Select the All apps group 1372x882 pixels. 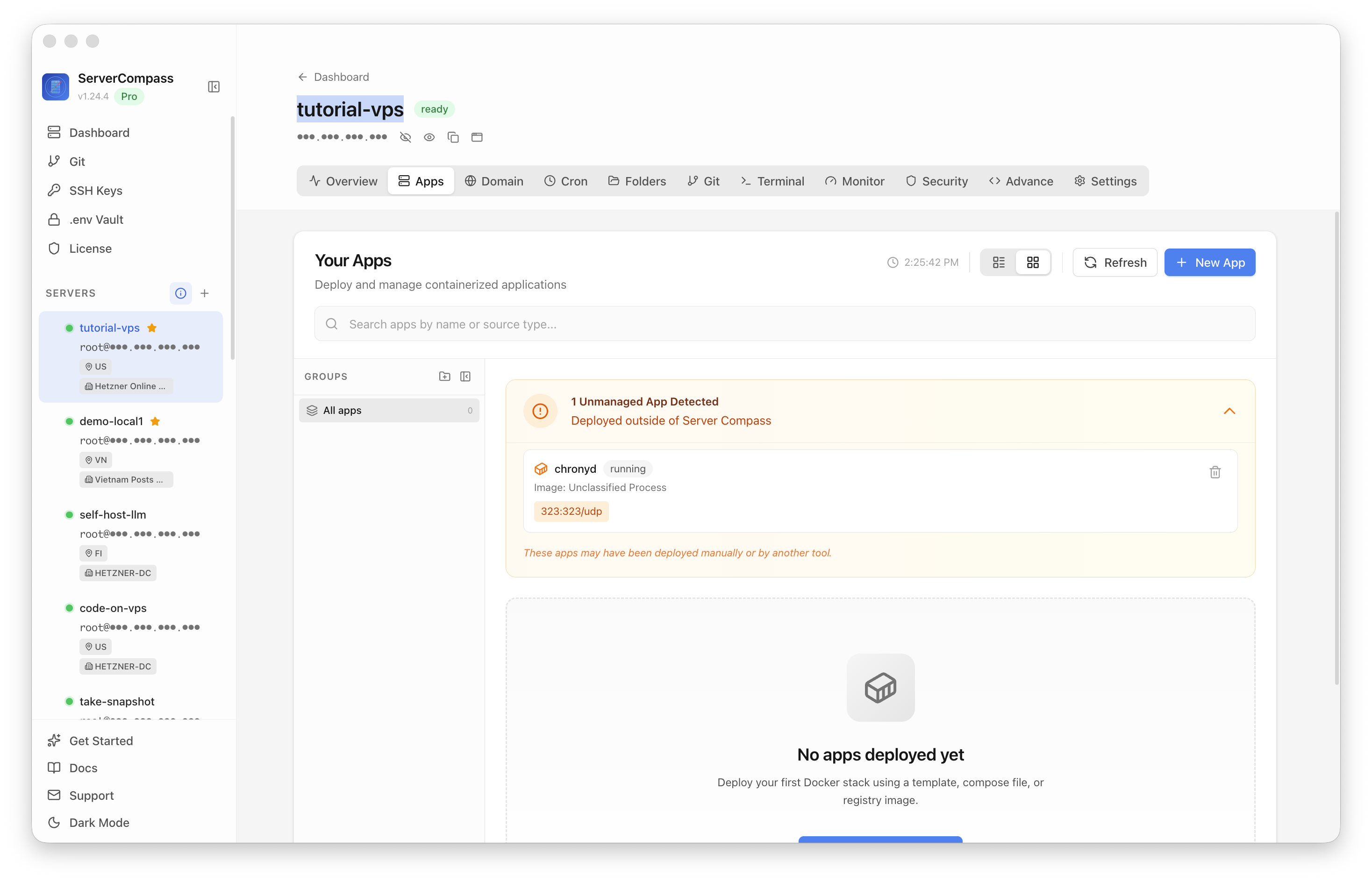click(389, 410)
